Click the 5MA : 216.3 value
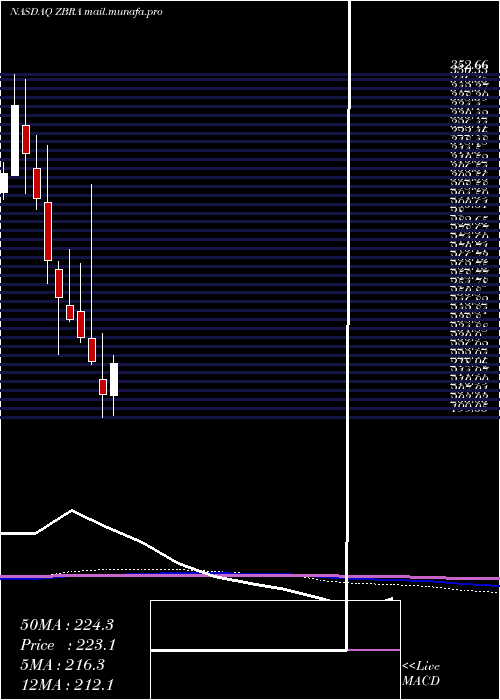 (62, 665)
